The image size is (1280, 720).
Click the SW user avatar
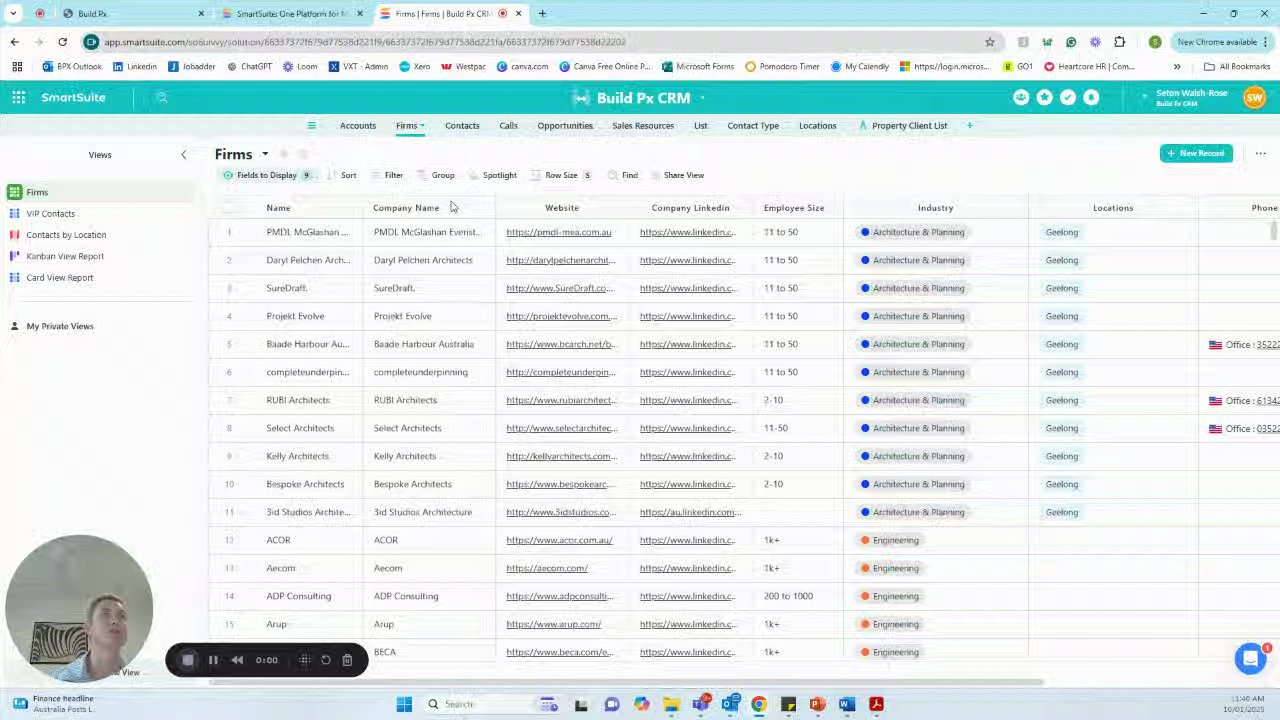click(x=1254, y=97)
